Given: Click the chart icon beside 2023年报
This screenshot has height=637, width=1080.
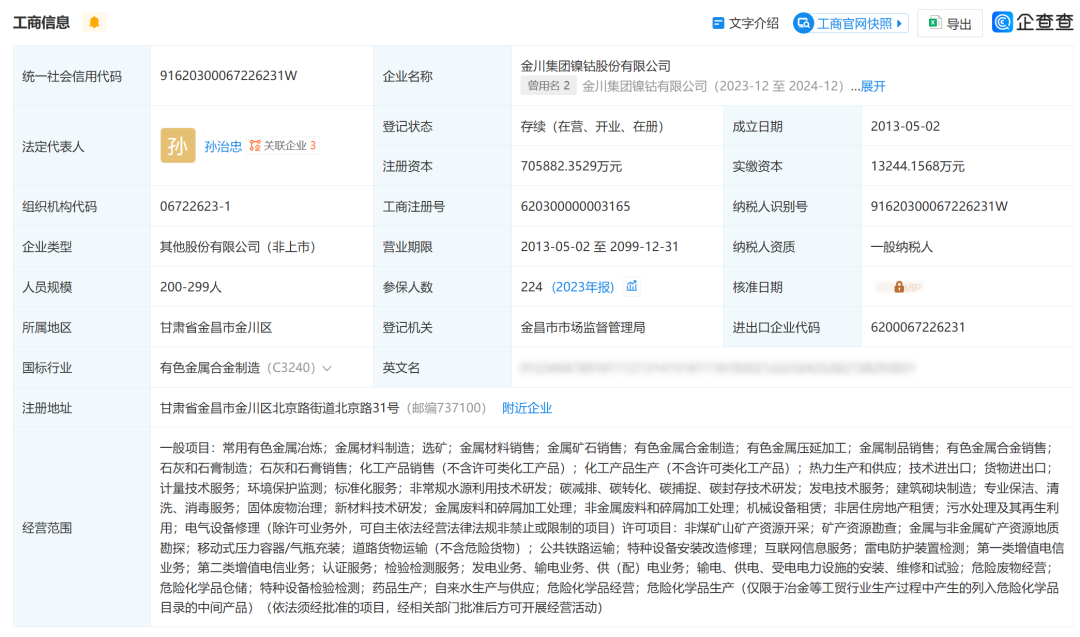Looking at the screenshot, I should (x=632, y=286).
